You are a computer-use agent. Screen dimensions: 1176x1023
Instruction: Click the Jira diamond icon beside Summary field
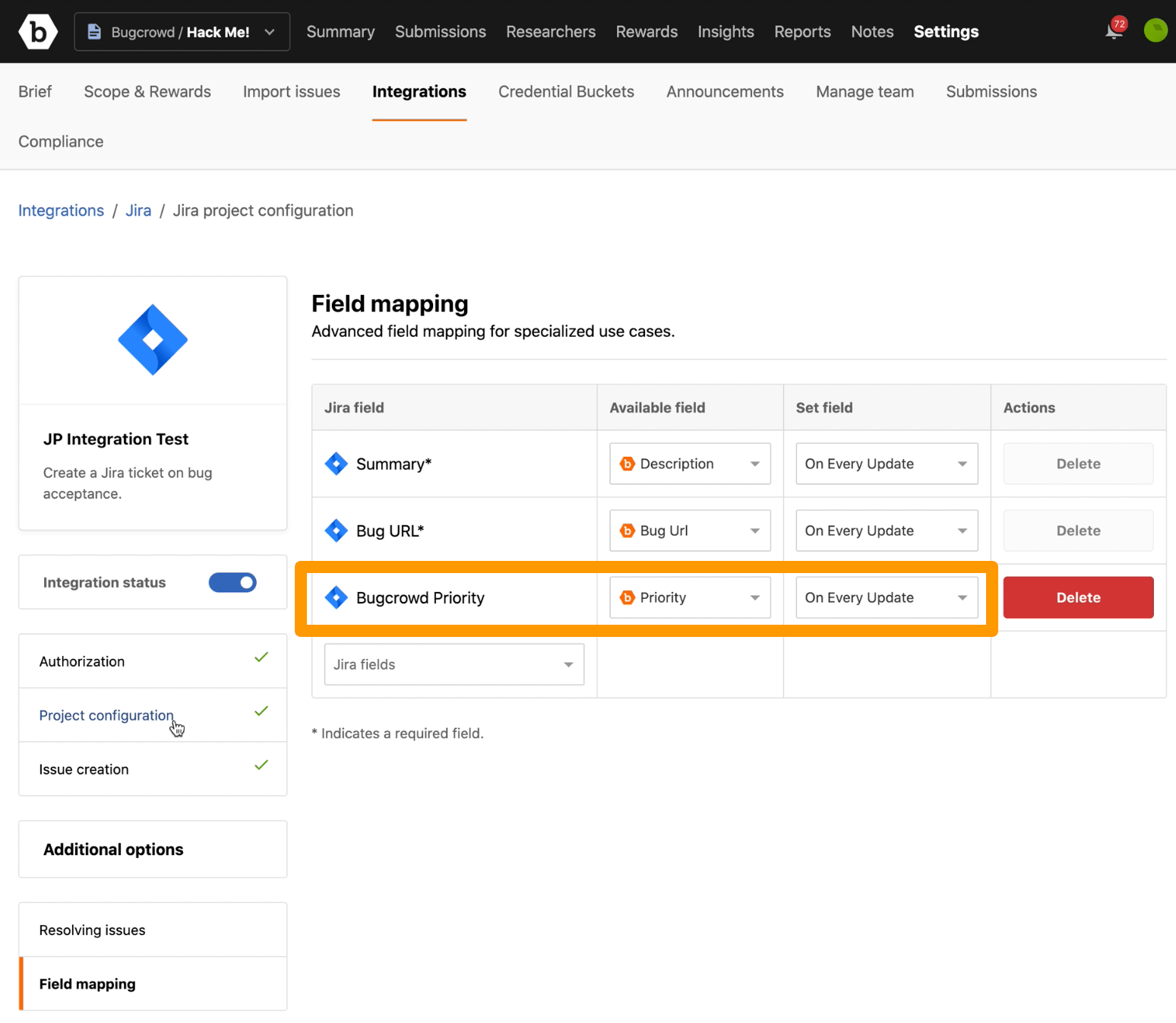coord(336,464)
